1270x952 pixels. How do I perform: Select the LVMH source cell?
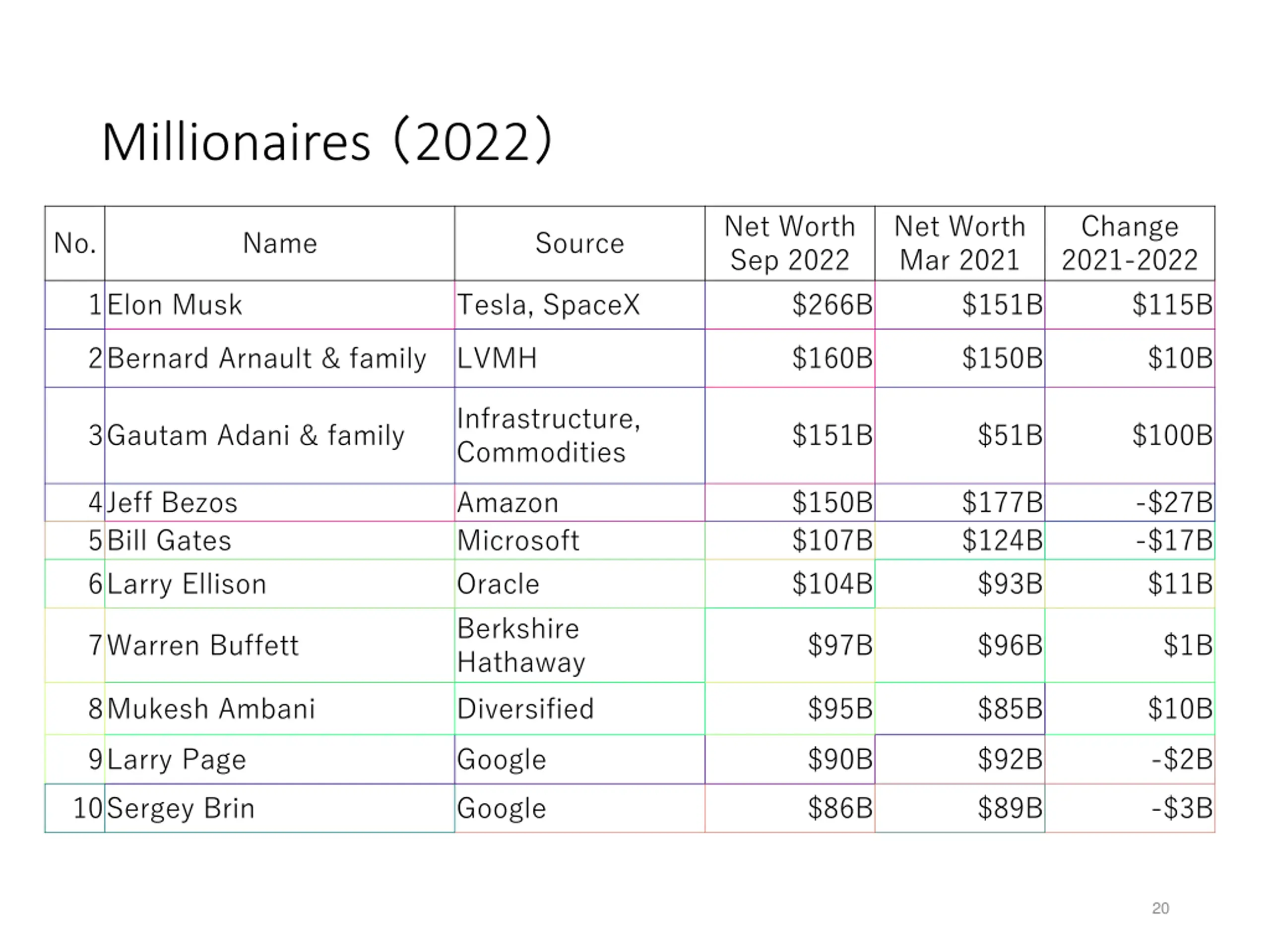(580, 358)
